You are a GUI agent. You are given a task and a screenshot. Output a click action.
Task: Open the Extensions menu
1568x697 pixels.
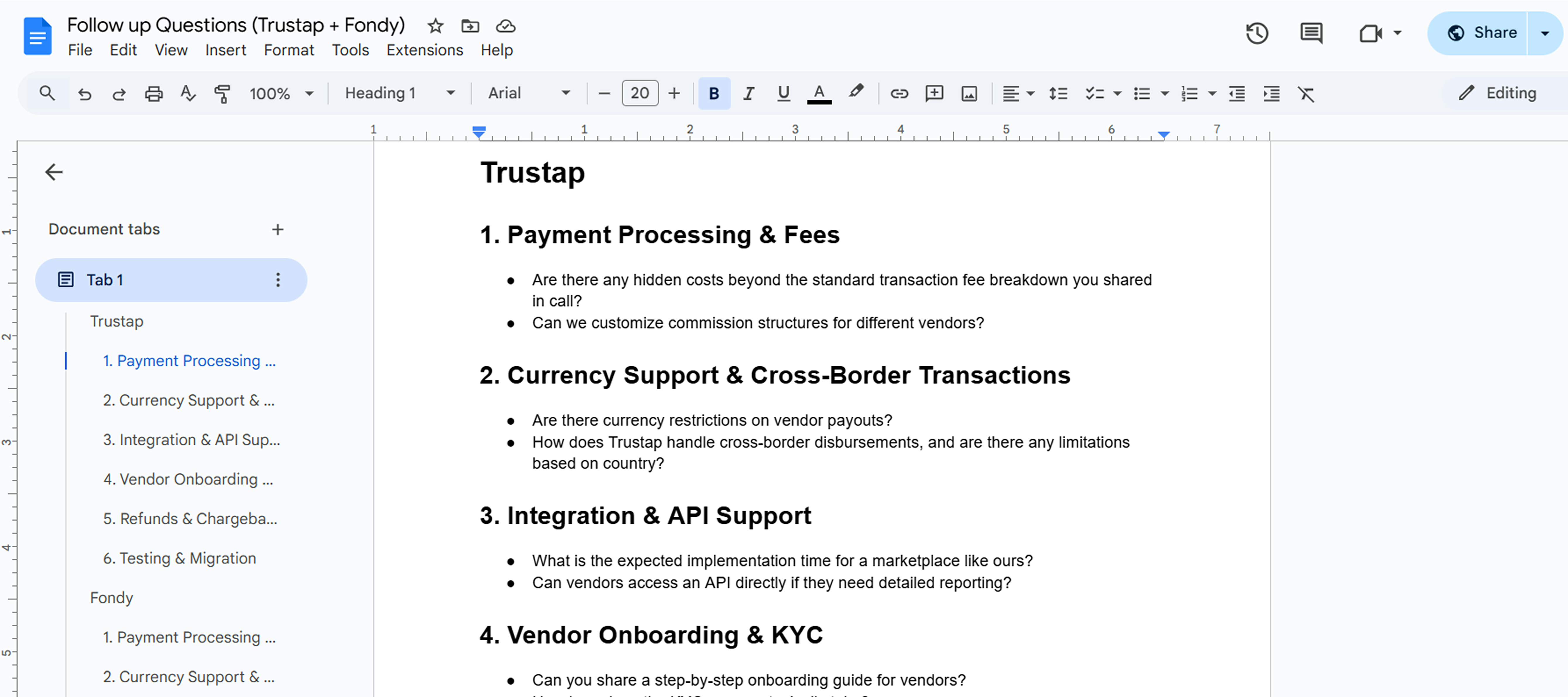coord(425,50)
